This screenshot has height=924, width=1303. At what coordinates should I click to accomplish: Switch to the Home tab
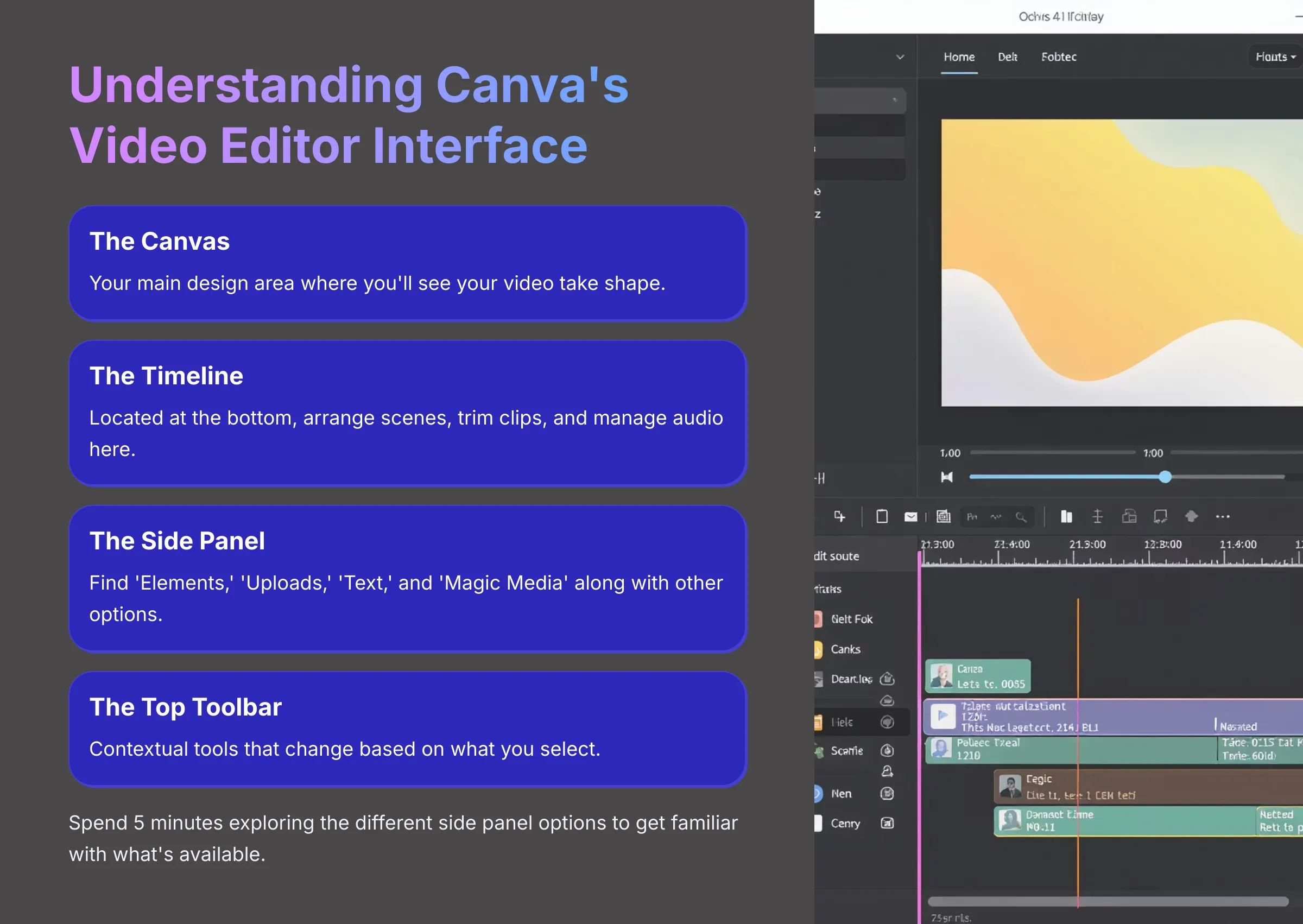959,57
